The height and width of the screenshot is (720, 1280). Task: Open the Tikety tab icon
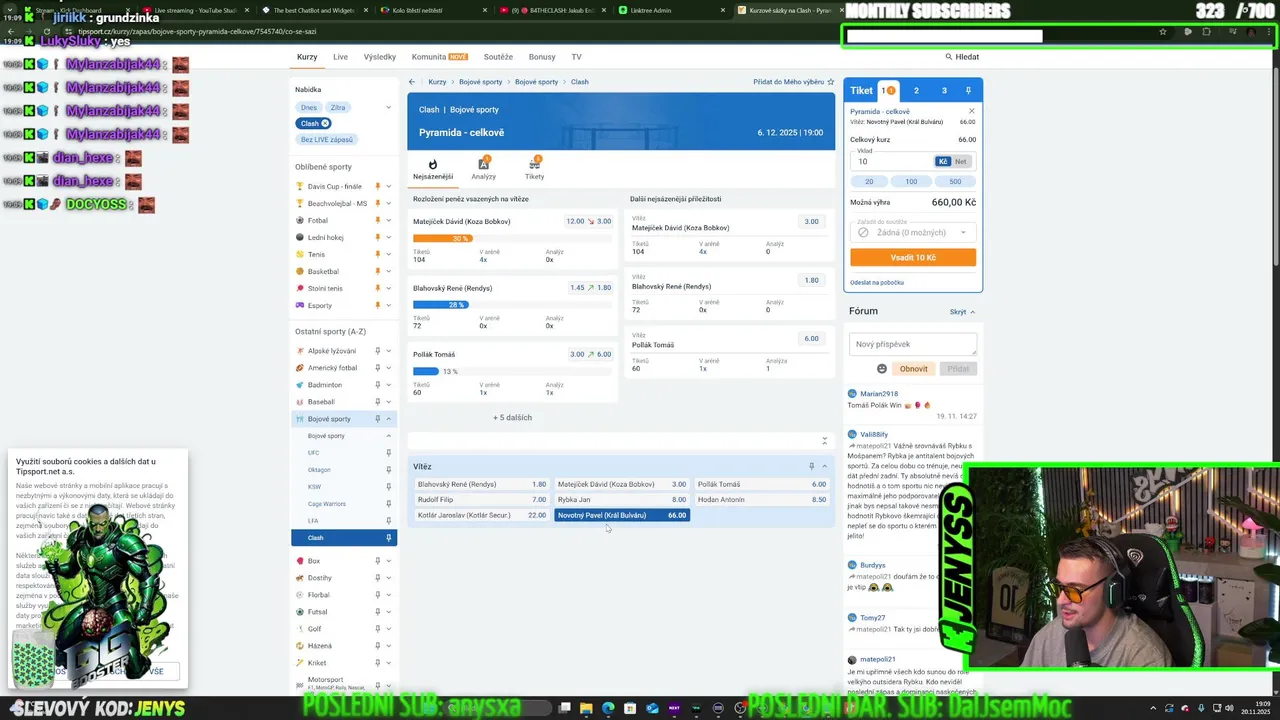(x=535, y=164)
